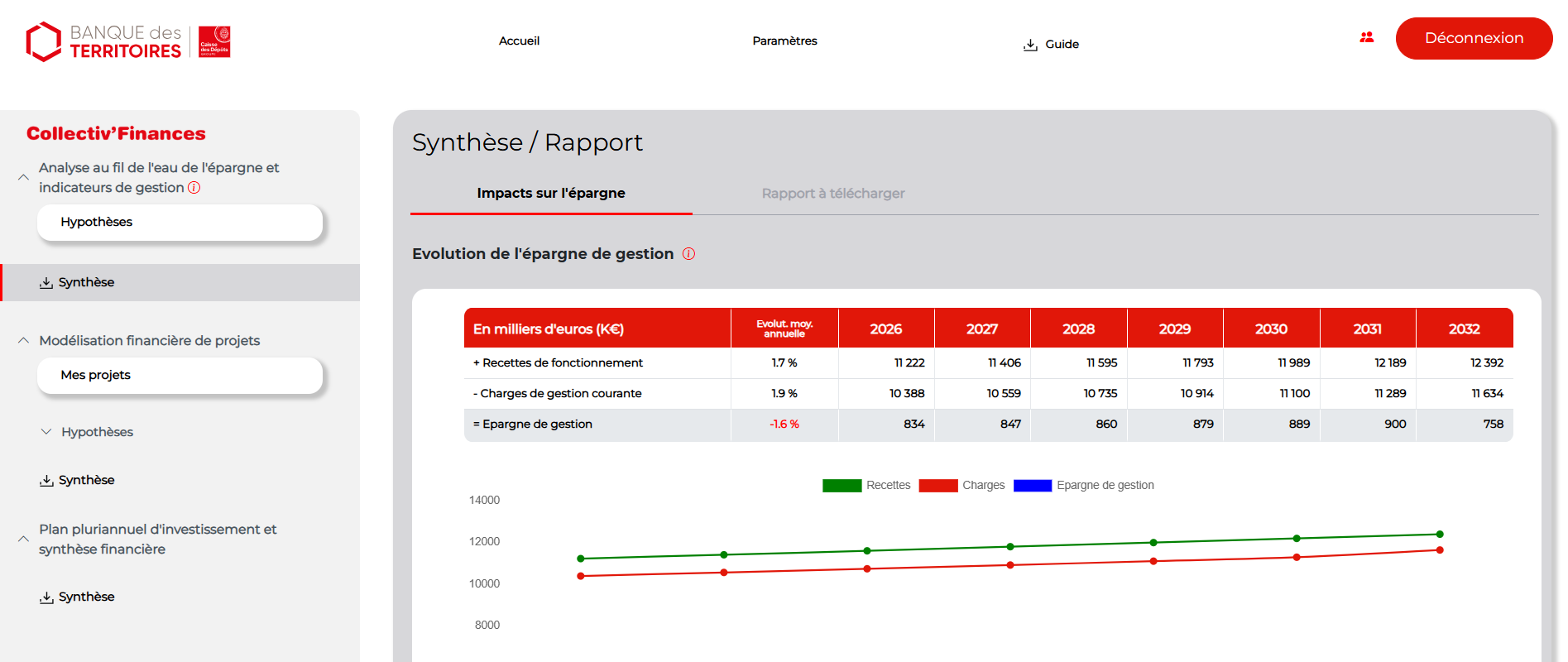Click the Synthèse download icon under Plan pluriannuel
This screenshot has width=1568, height=662.
(46, 597)
